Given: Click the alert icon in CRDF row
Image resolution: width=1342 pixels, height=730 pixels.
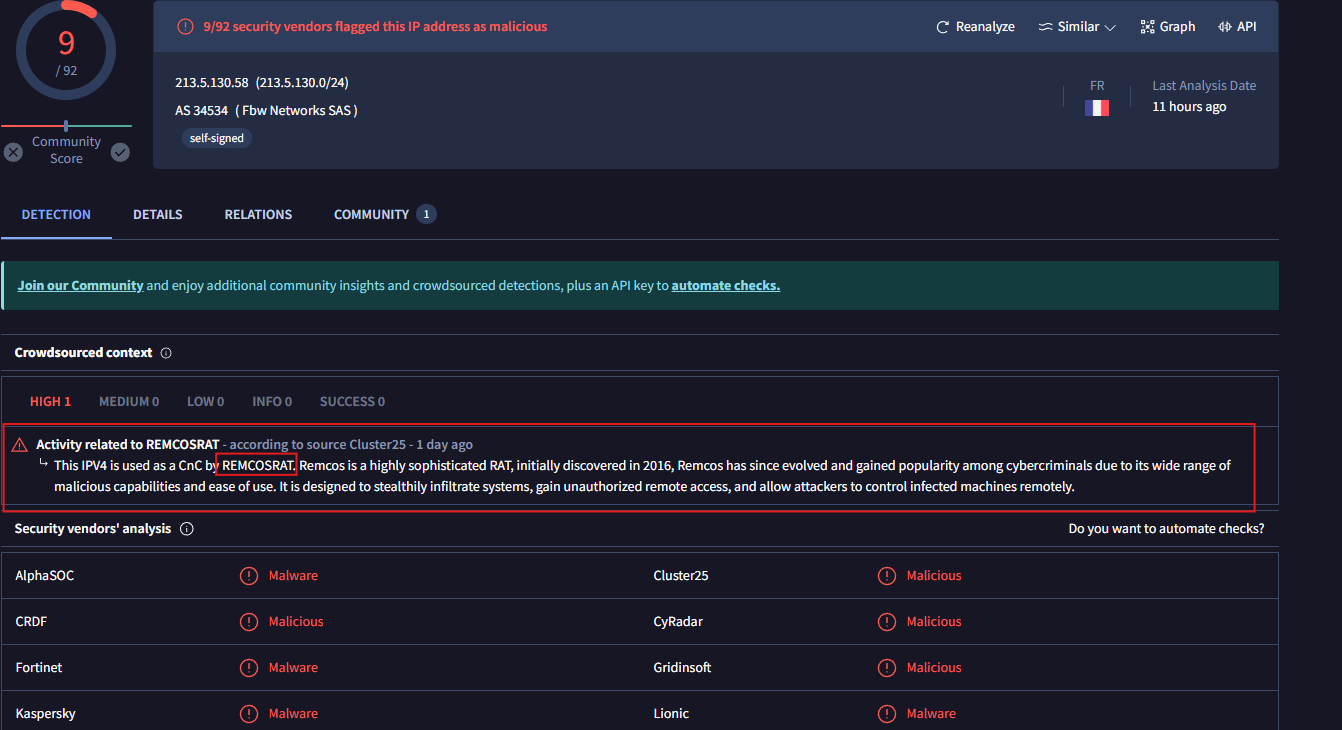Looking at the screenshot, I should click(249, 621).
